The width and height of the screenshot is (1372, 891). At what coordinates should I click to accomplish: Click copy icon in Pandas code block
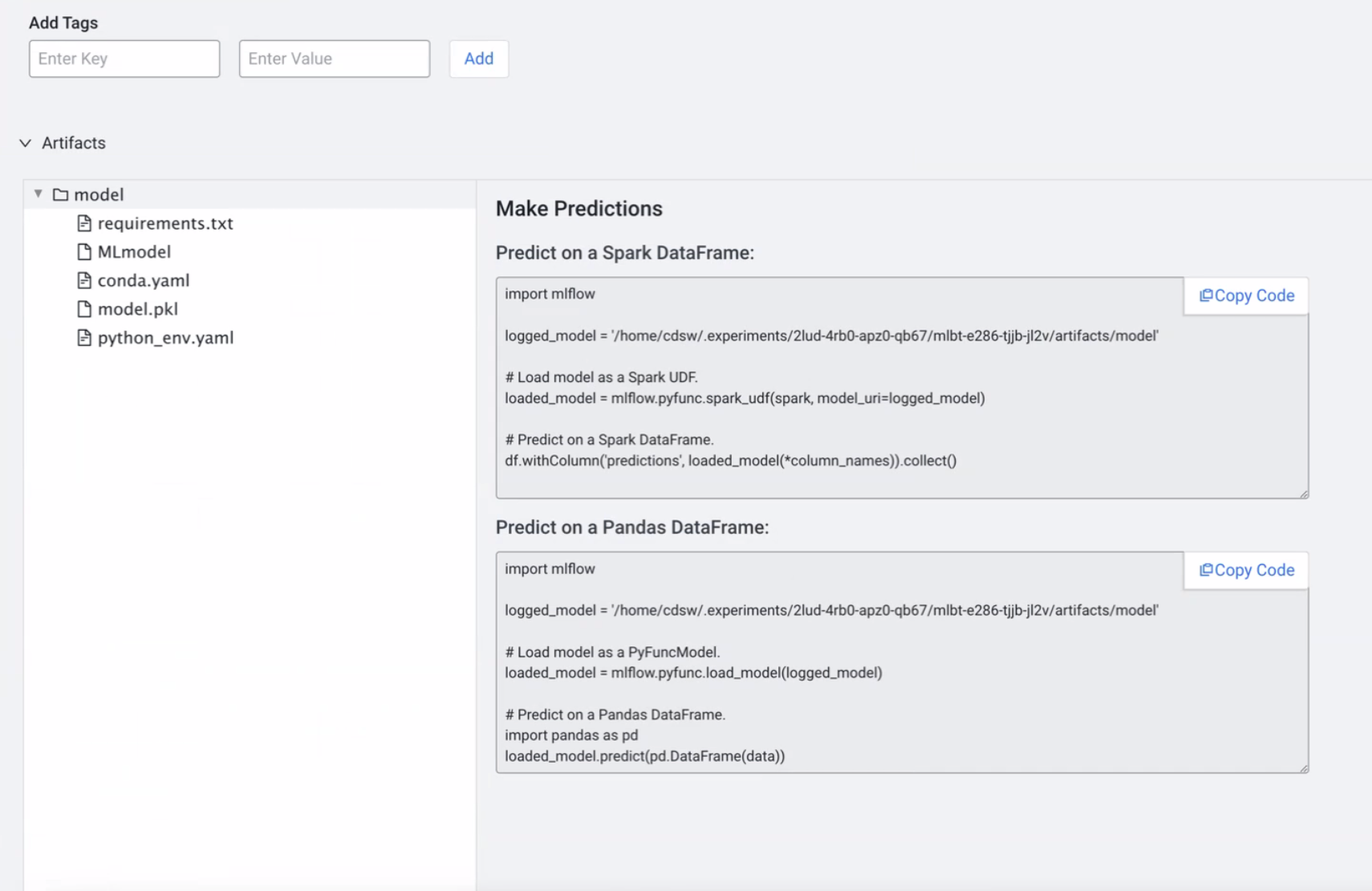click(1205, 570)
